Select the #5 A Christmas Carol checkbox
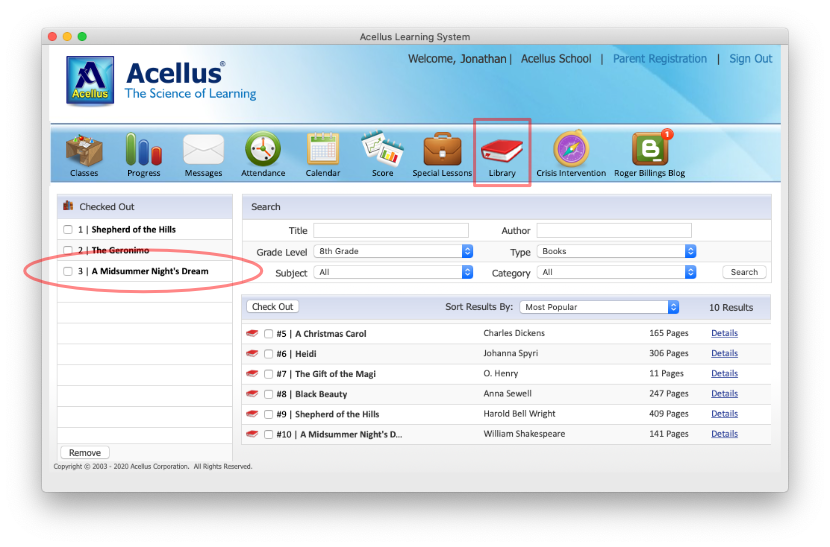Viewport: 830px width, 547px height. point(268,334)
